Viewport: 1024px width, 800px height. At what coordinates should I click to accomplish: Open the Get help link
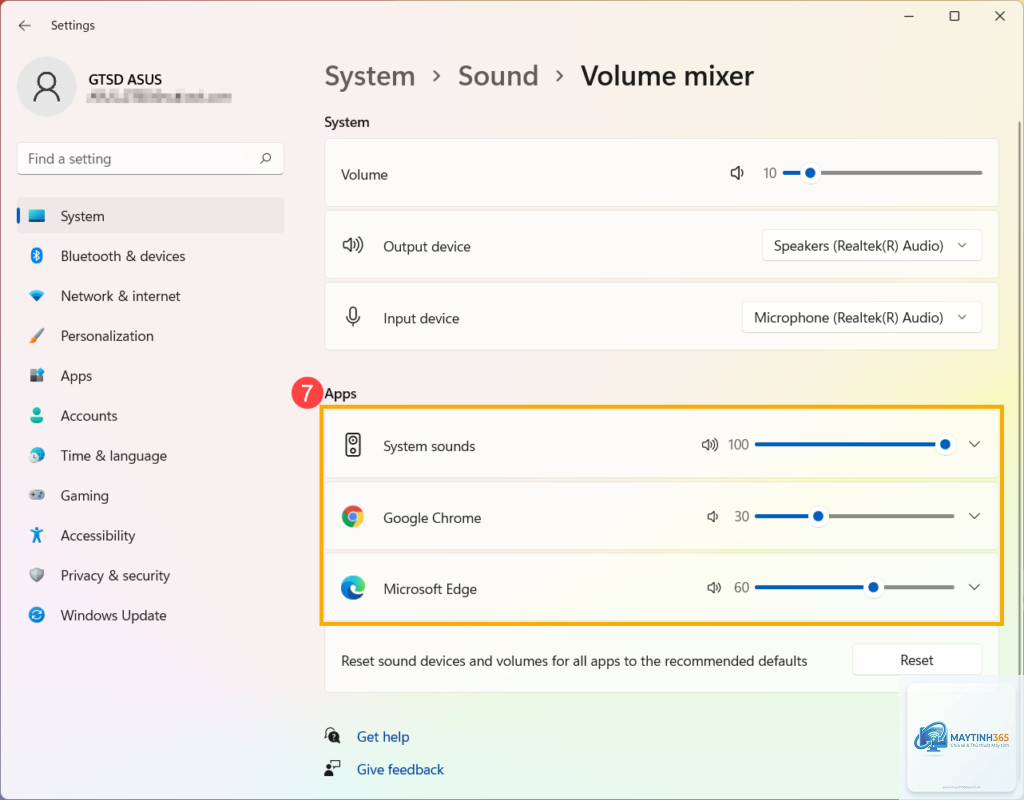tap(383, 736)
